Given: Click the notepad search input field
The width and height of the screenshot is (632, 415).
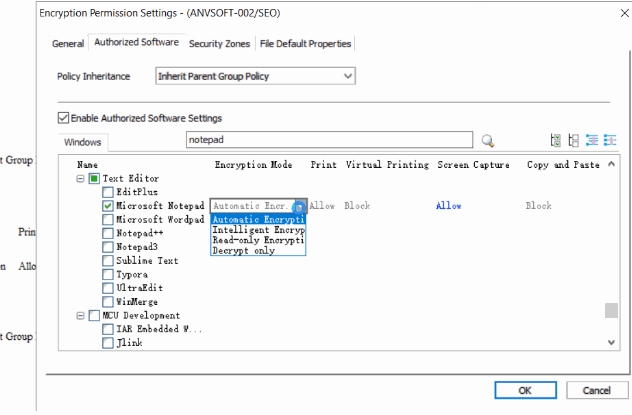Looking at the screenshot, I should [x=329, y=140].
